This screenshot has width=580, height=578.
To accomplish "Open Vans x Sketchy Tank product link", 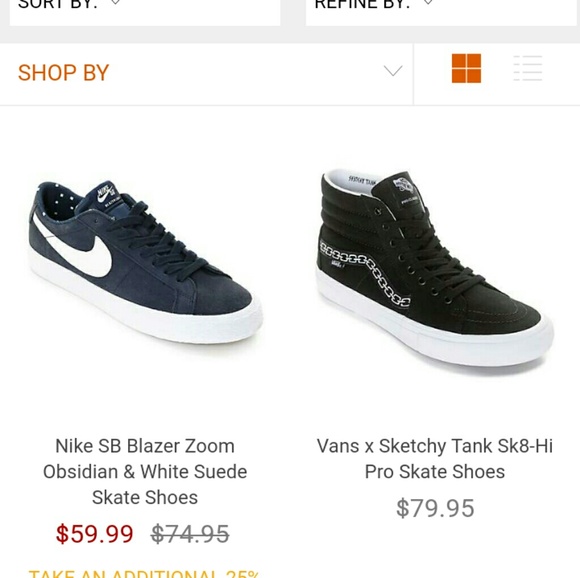I will (x=435, y=459).
